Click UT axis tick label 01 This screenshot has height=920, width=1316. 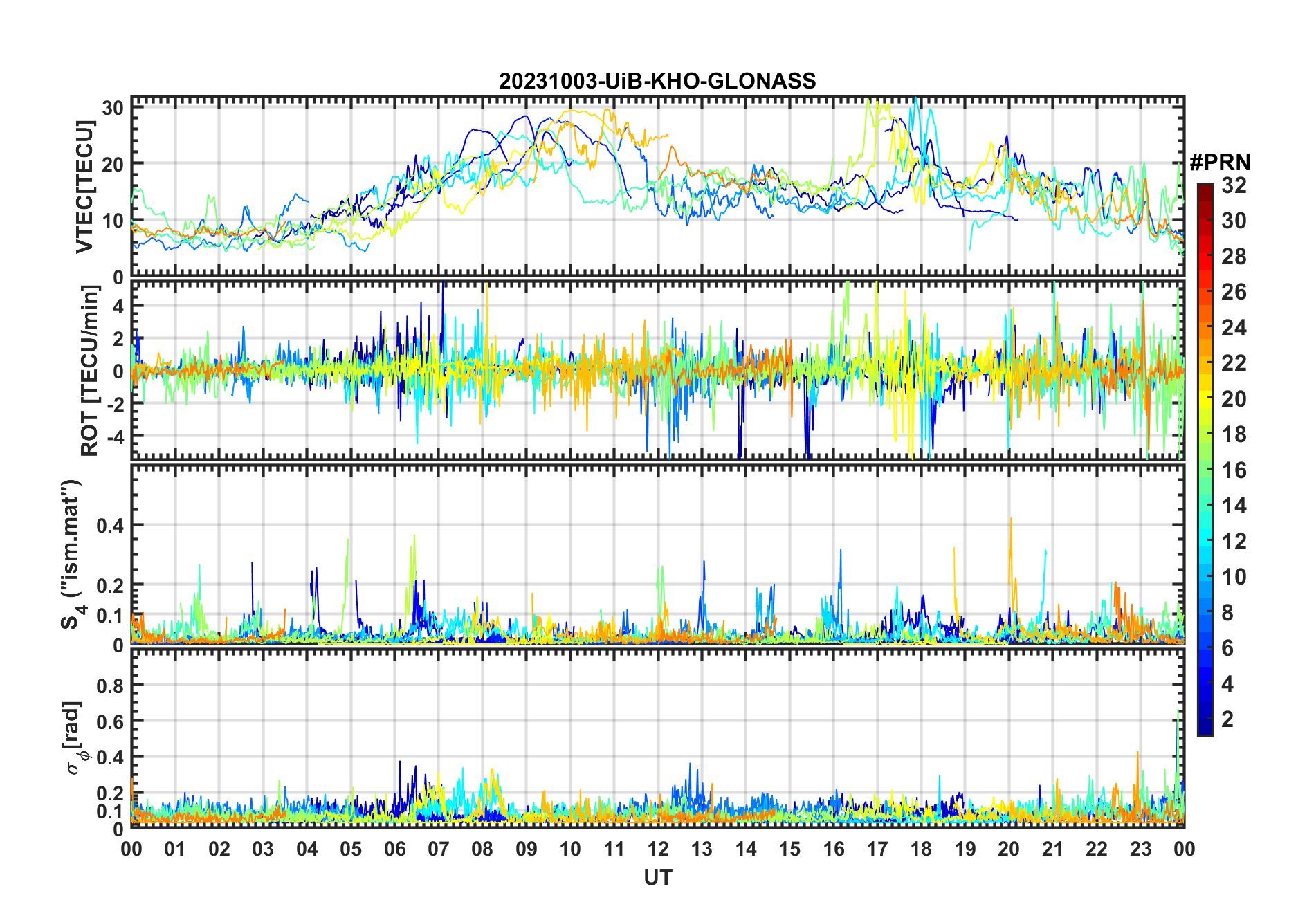click(175, 848)
